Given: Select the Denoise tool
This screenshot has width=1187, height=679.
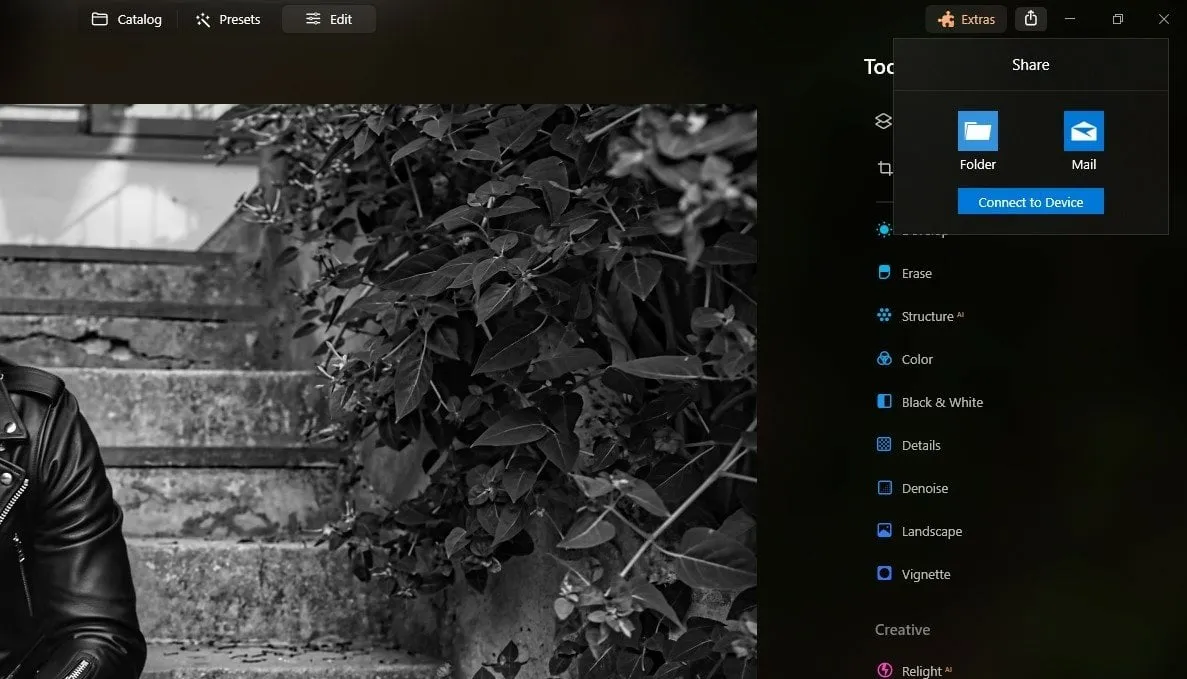Looking at the screenshot, I should click(x=924, y=488).
